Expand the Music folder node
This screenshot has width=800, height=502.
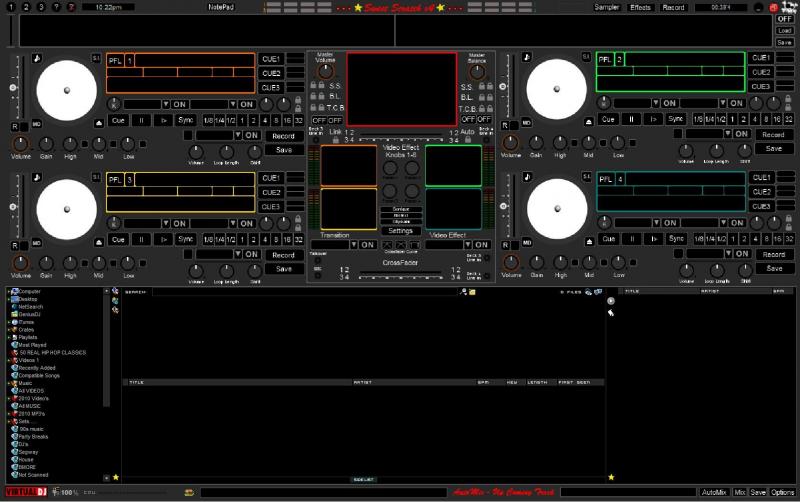pos(9,383)
